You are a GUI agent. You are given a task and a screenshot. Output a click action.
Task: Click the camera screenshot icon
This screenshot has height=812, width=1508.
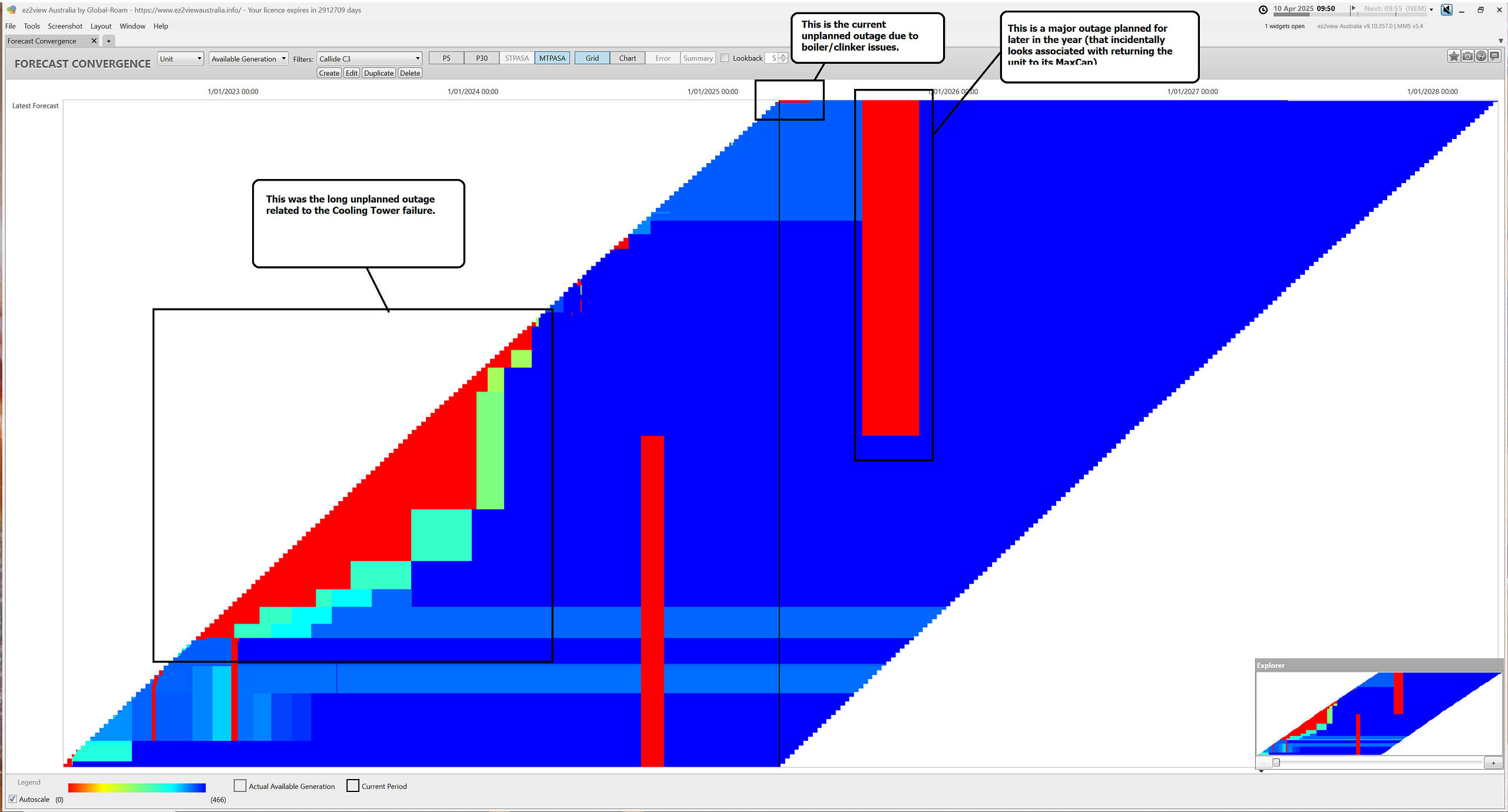(x=1467, y=57)
